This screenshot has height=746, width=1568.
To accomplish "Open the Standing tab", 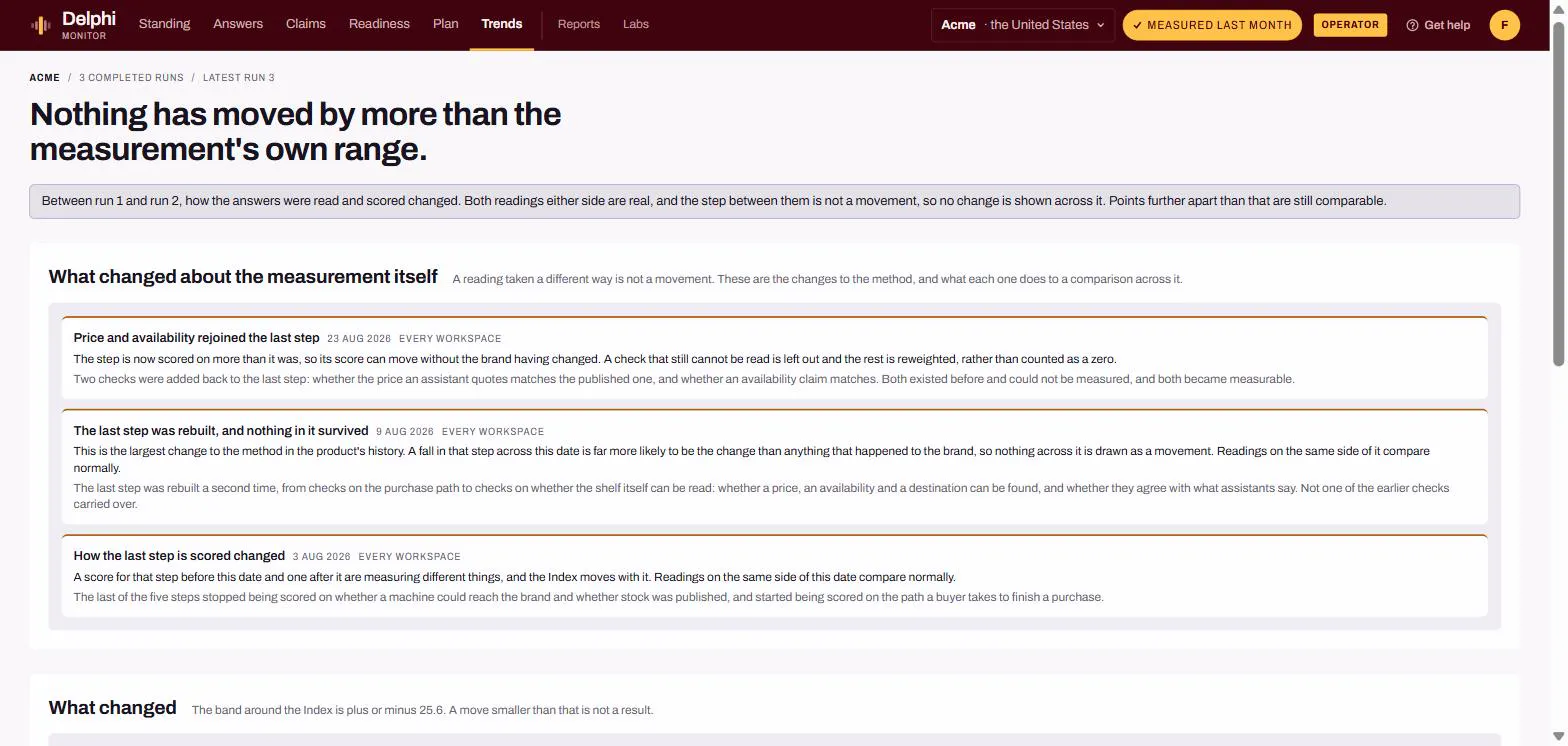I will (x=164, y=24).
